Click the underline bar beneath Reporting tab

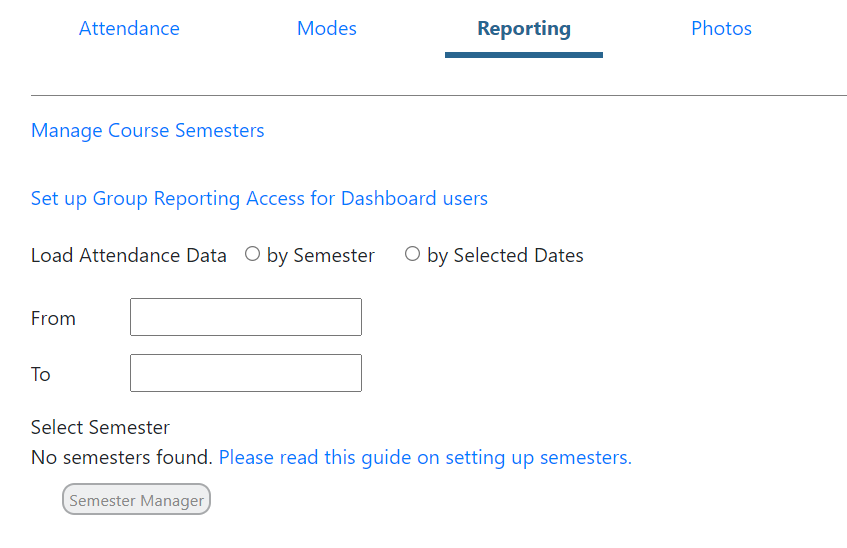click(524, 55)
